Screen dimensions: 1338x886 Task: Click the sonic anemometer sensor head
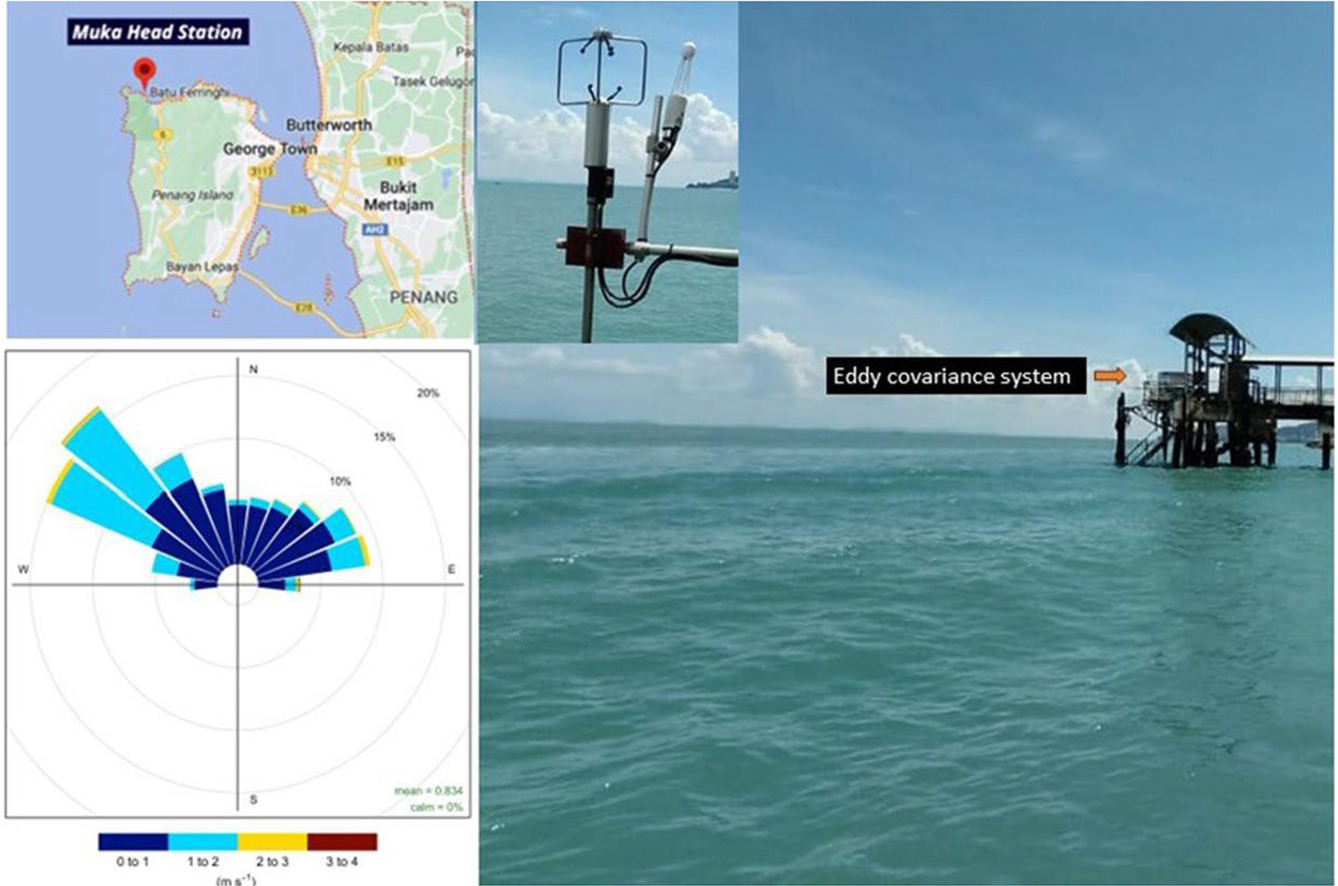599,68
